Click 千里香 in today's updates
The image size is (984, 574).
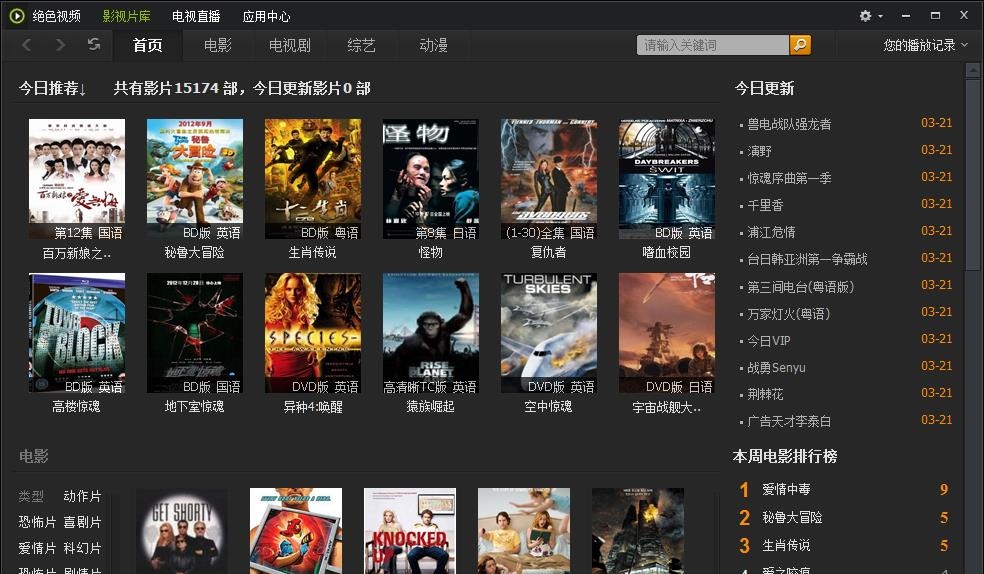765,205
